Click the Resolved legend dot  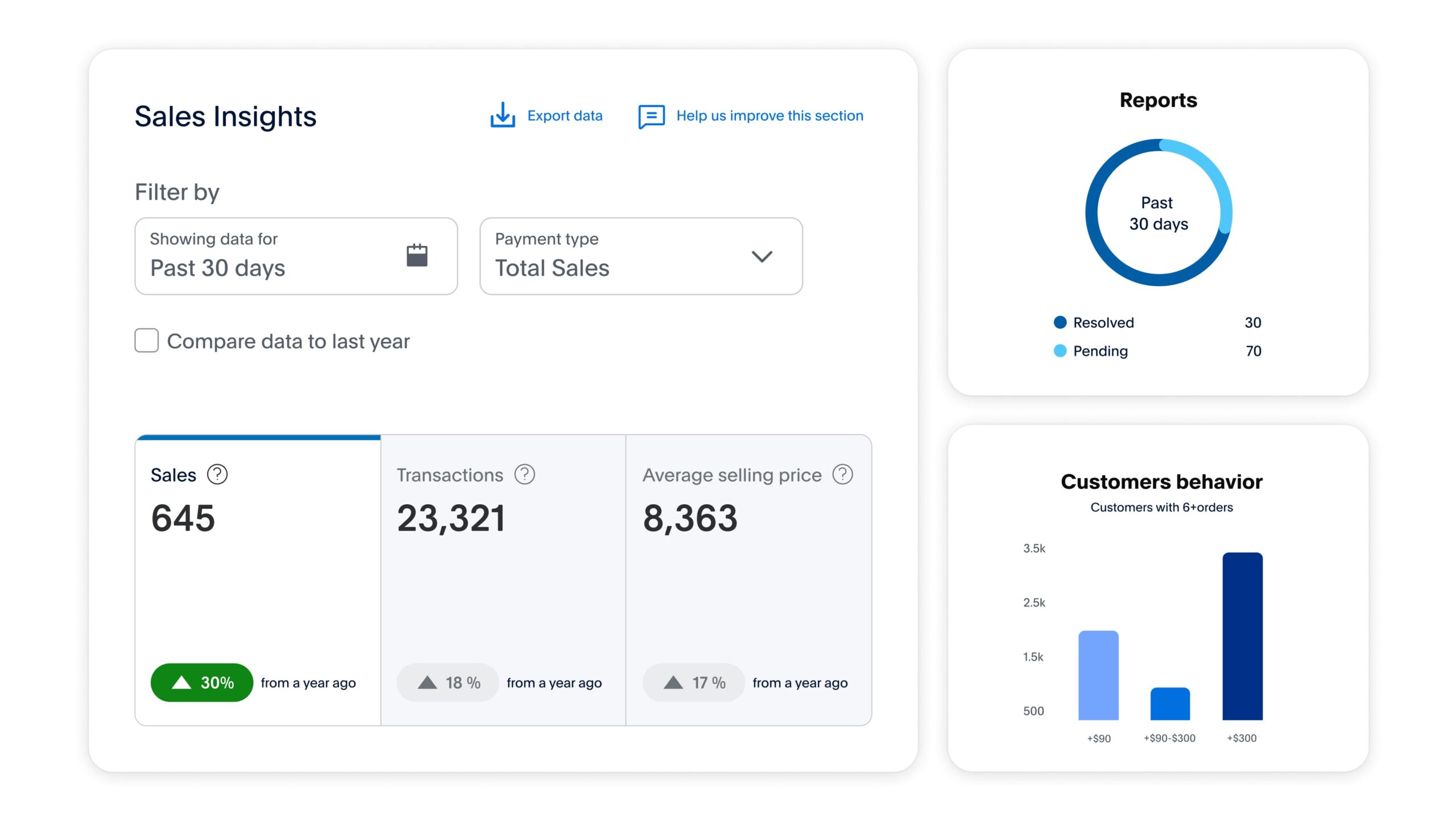pos(1060,322)
